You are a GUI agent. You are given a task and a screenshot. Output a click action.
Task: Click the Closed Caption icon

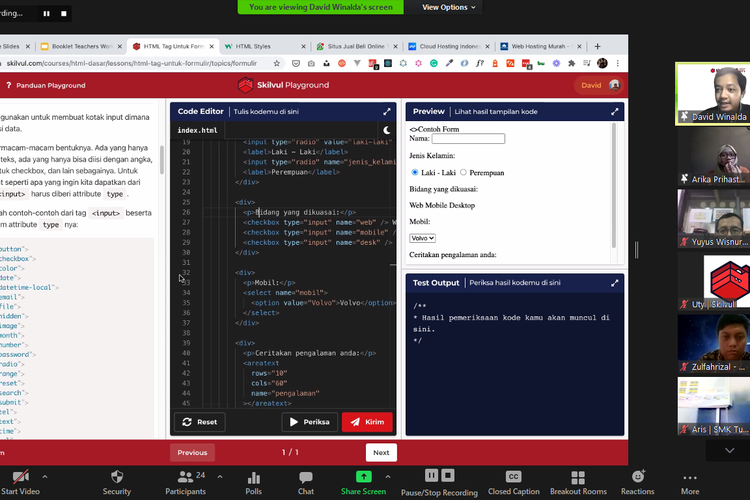513,477
